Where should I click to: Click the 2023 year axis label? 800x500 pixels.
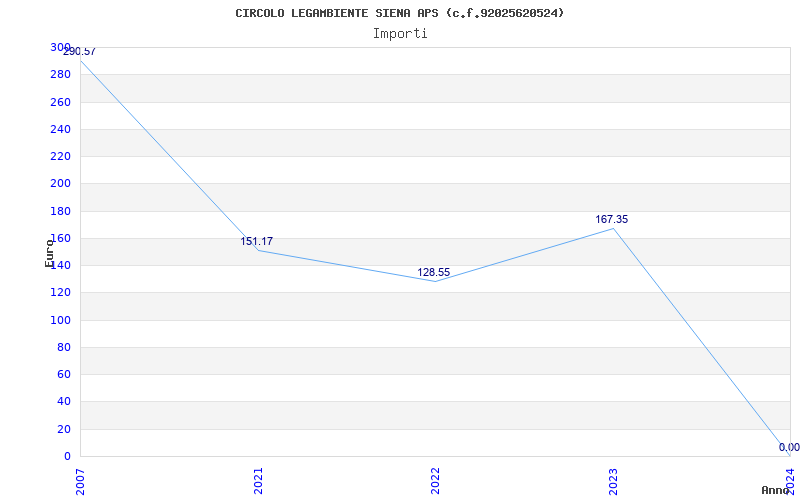coord(613,481)
